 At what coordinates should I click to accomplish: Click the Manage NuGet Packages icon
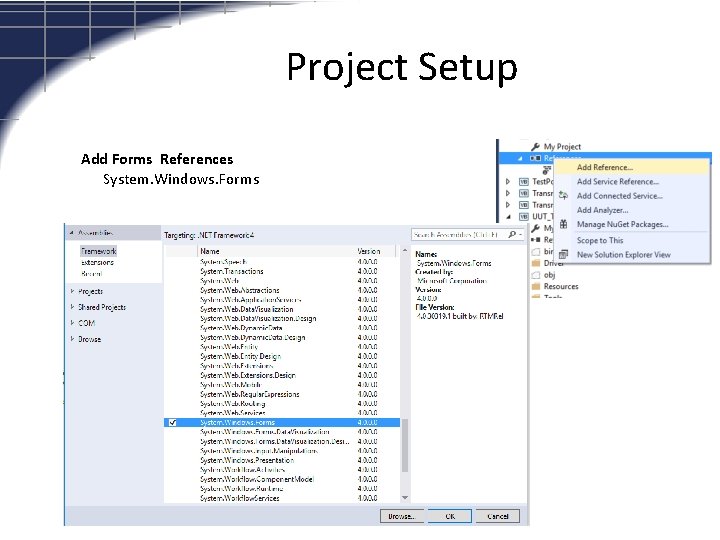(563, 225)
